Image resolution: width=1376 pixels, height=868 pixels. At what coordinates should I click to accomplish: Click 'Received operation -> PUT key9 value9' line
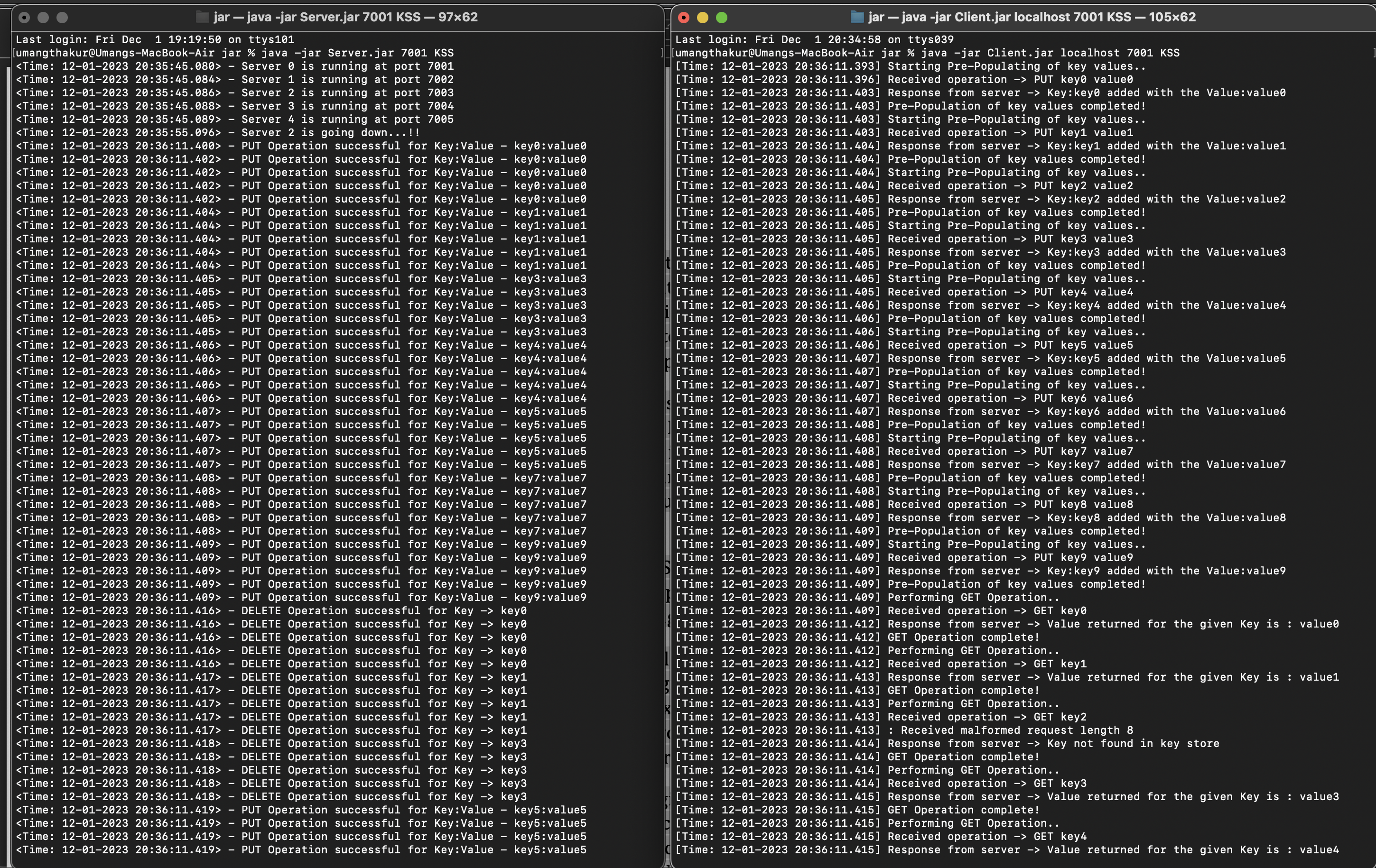click(904, 557)
